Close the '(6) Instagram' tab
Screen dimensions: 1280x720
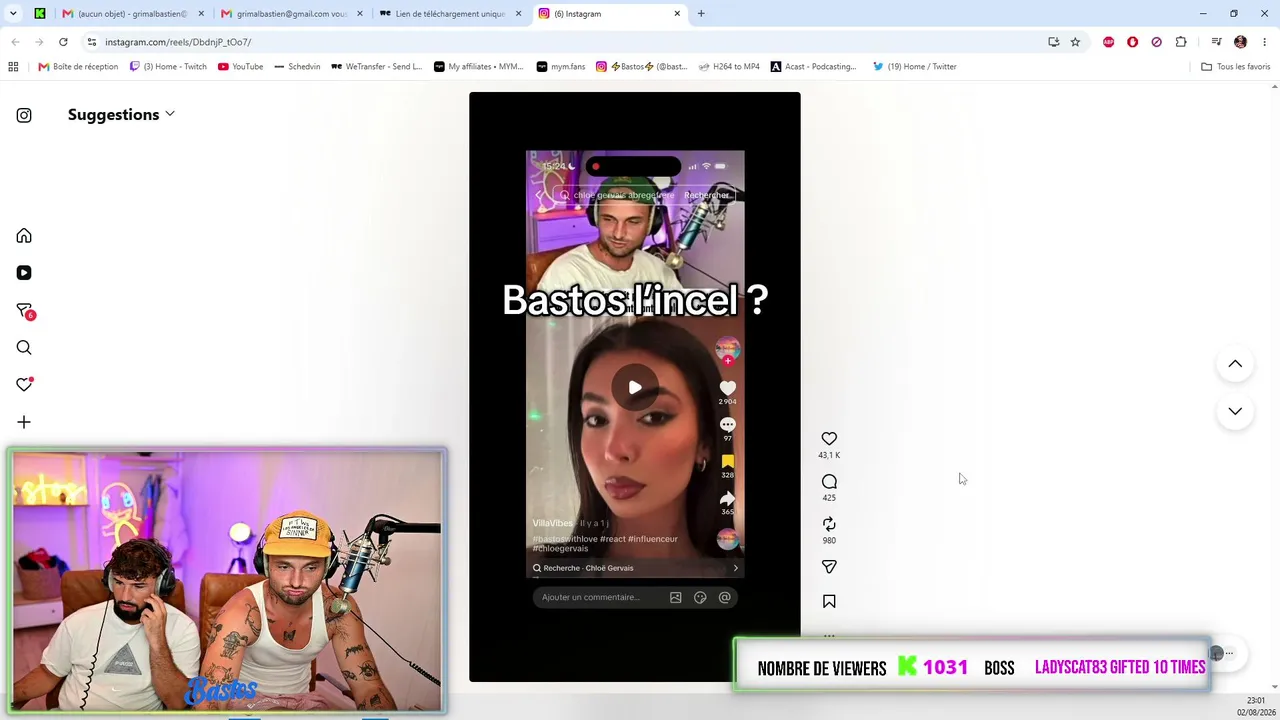tap(677, 14)
